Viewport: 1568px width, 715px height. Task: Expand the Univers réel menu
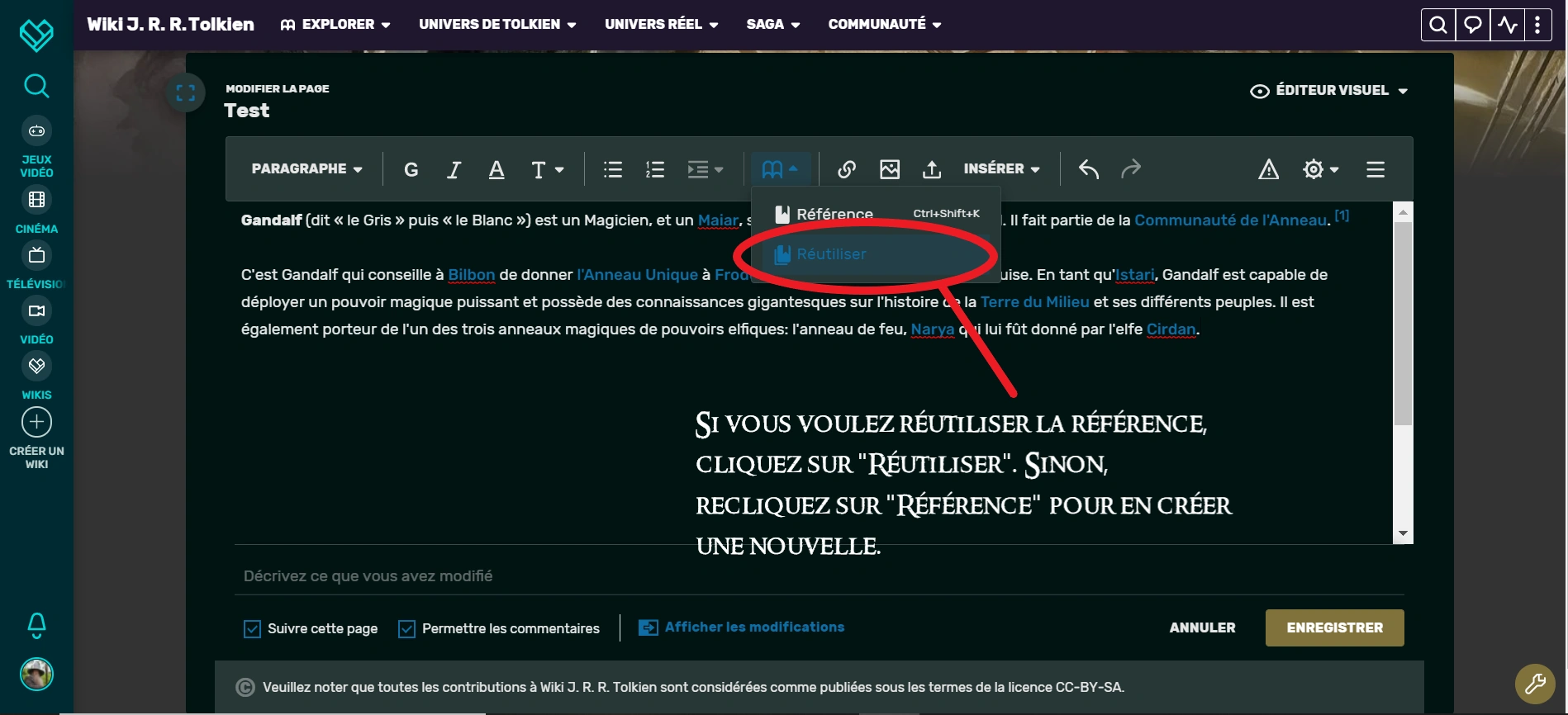coord(661,25)
